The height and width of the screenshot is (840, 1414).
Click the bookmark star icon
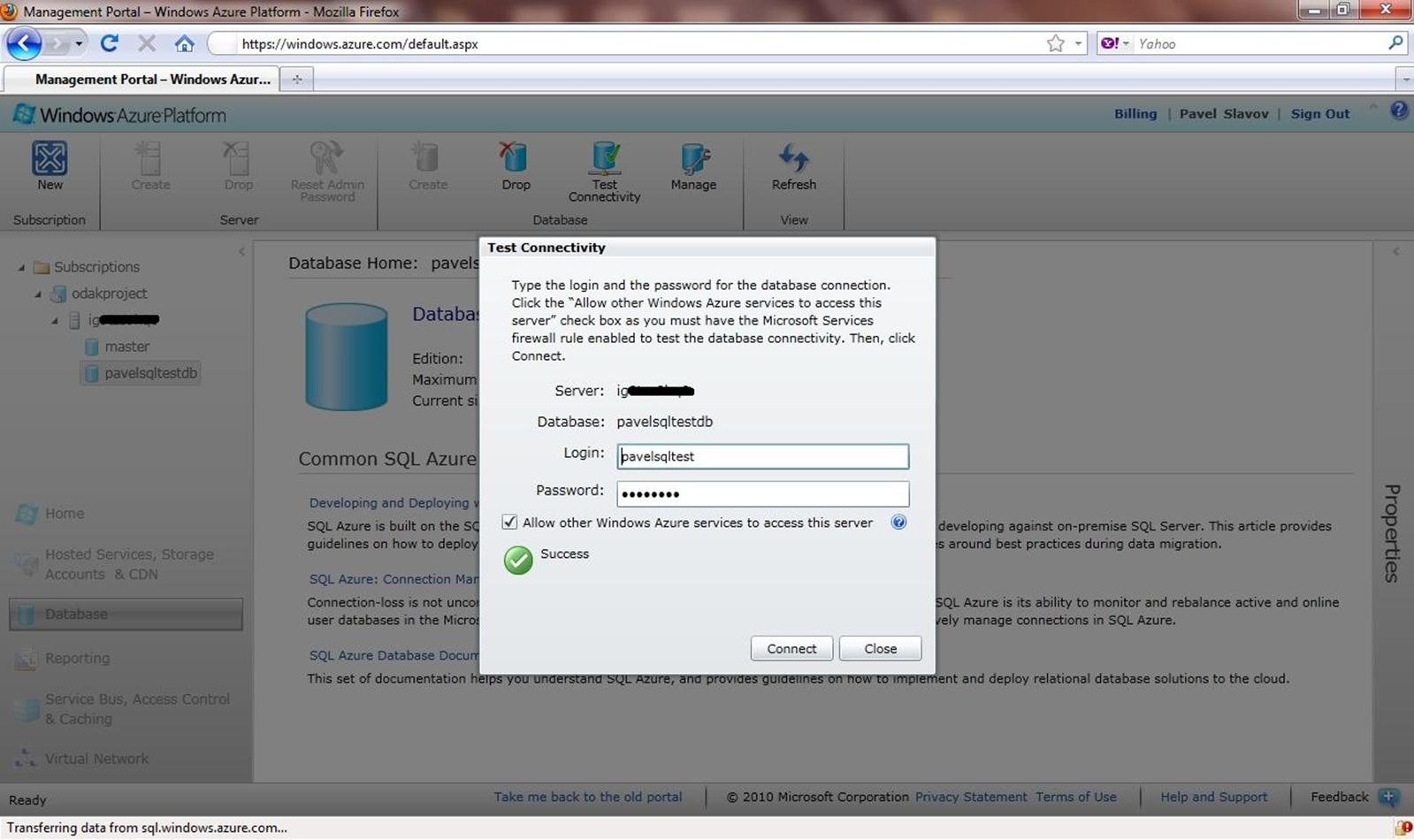(x=1055, y=43)
